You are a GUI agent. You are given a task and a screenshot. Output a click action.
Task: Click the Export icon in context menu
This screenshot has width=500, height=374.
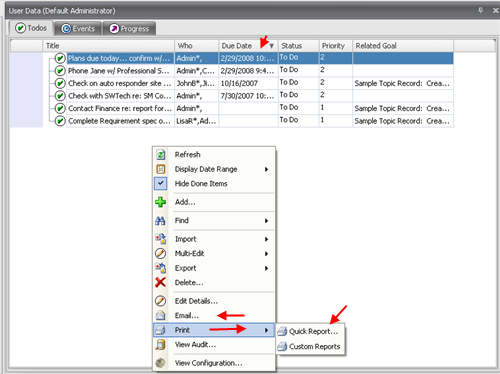click(161, 268)
